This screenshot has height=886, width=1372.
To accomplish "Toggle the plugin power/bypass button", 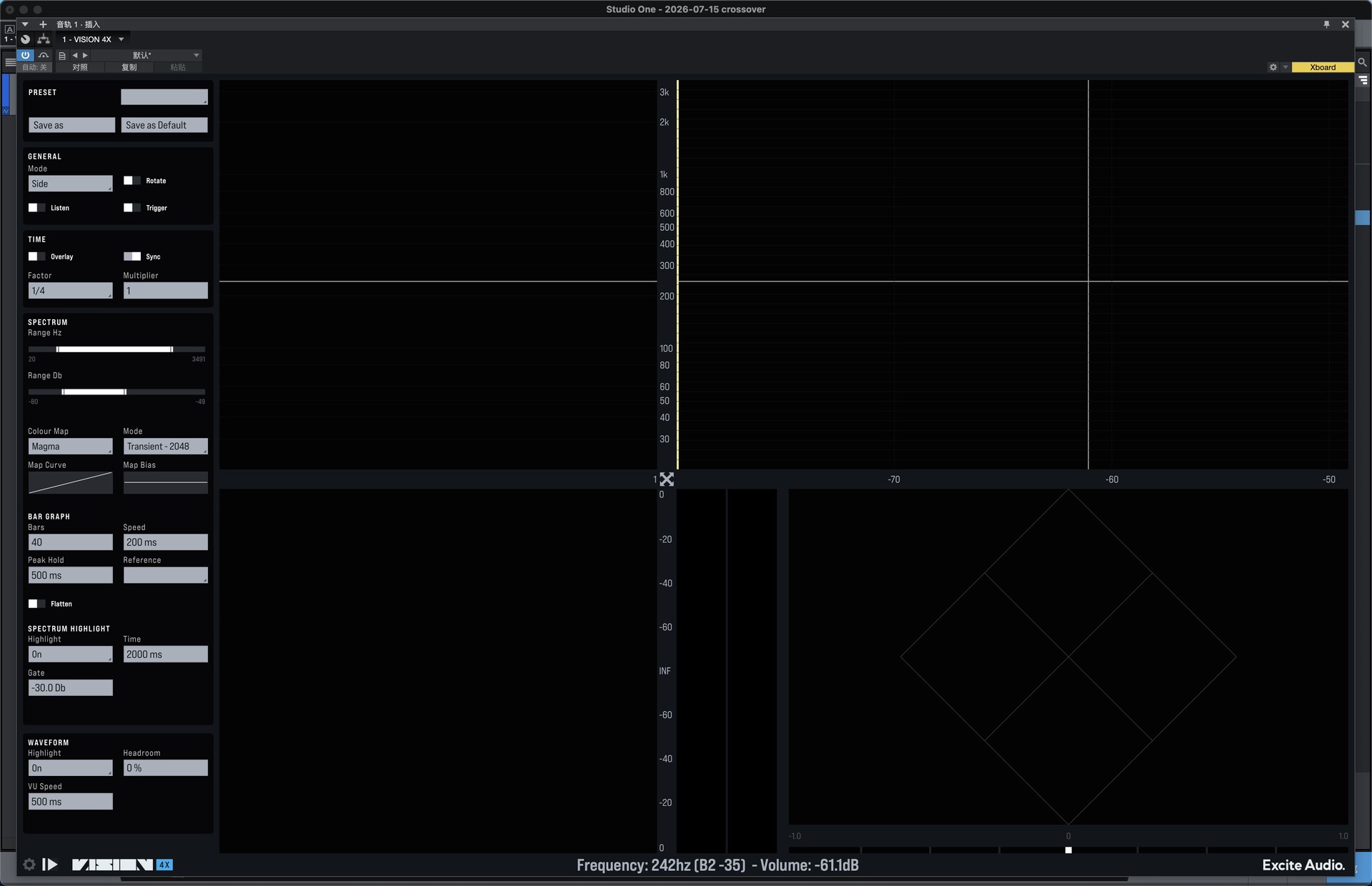I will [26, 55].
